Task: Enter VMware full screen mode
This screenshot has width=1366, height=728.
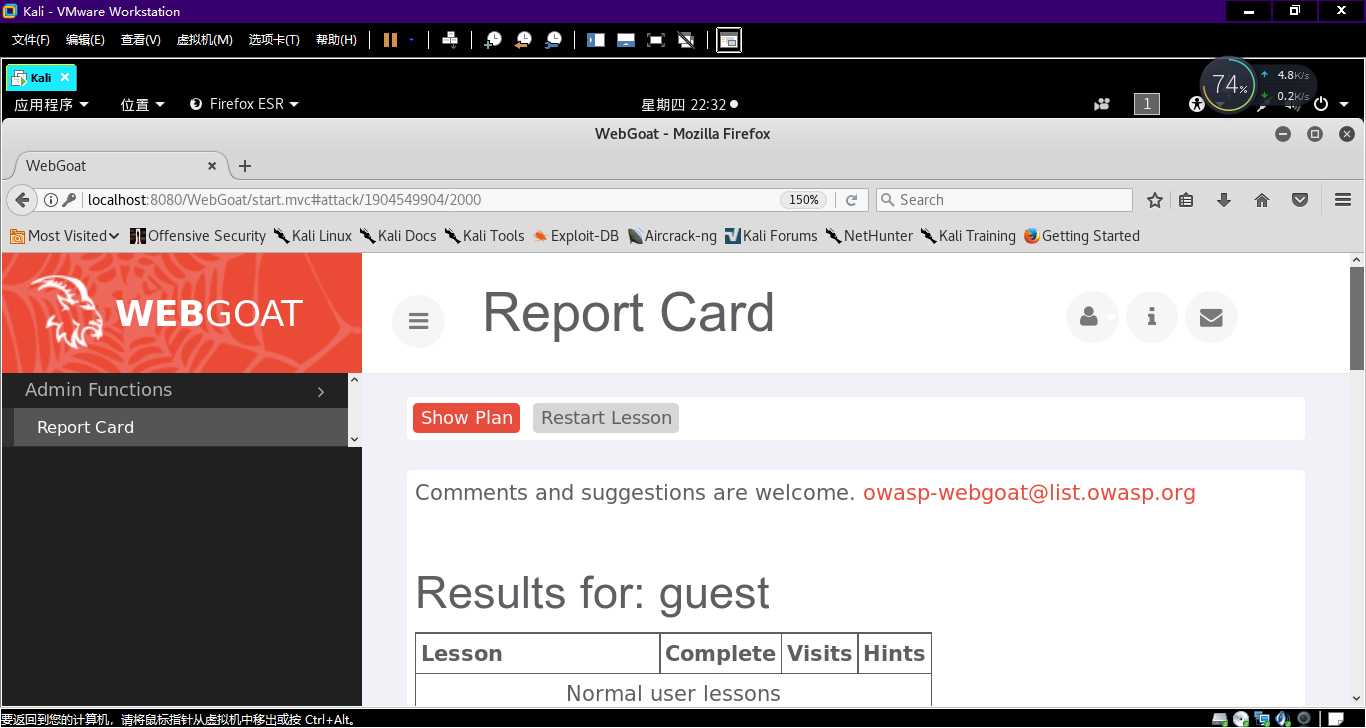Action: 656,40
